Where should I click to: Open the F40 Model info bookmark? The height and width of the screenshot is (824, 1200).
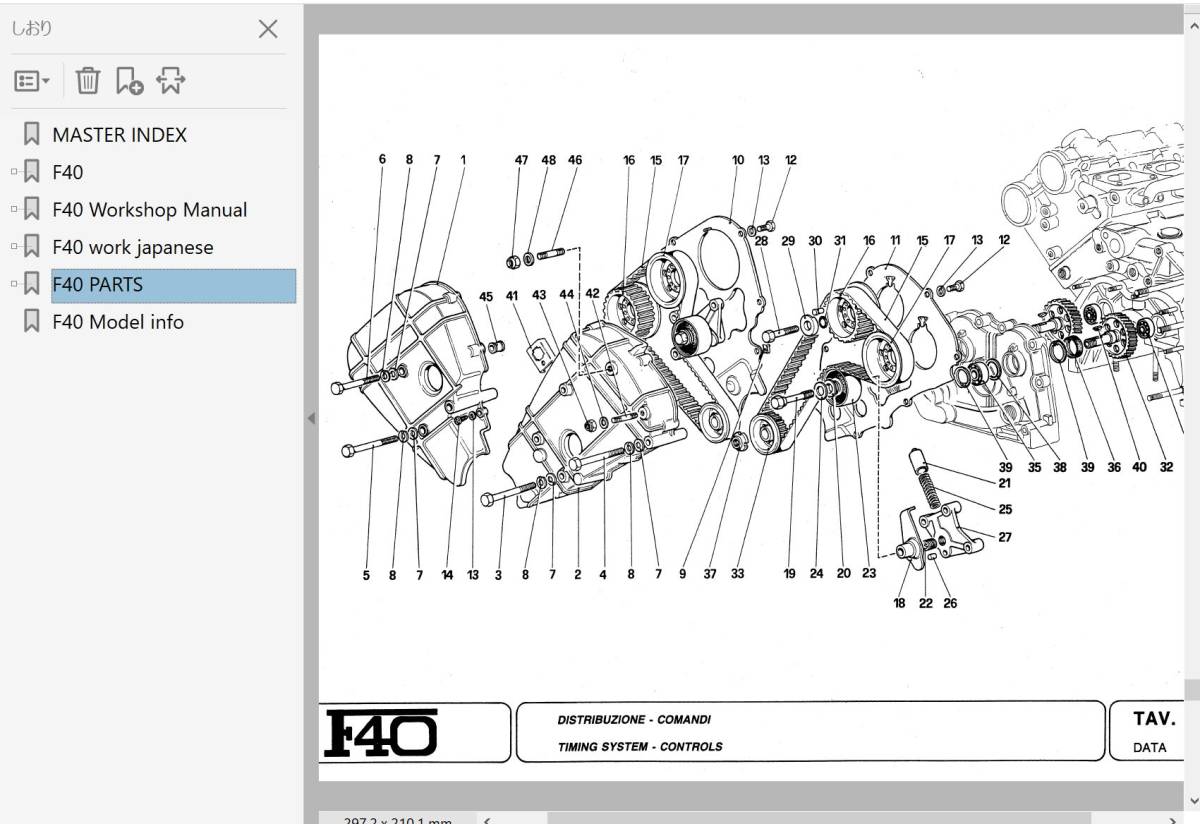(118, 322)
